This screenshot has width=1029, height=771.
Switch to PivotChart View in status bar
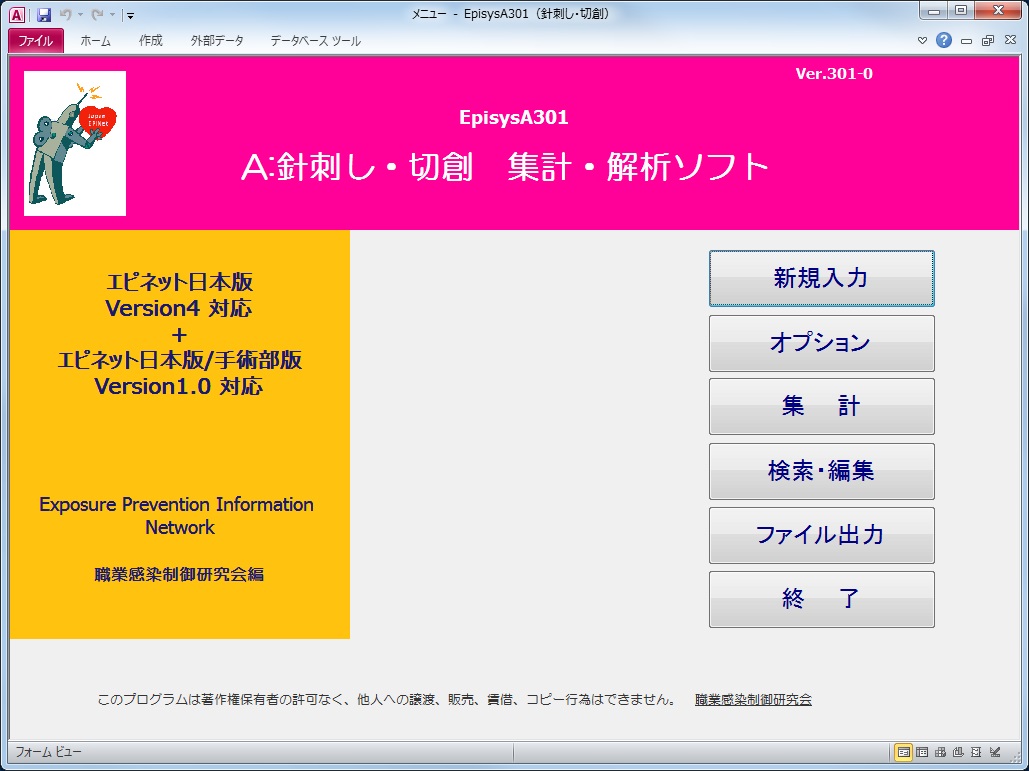(958, 752)
